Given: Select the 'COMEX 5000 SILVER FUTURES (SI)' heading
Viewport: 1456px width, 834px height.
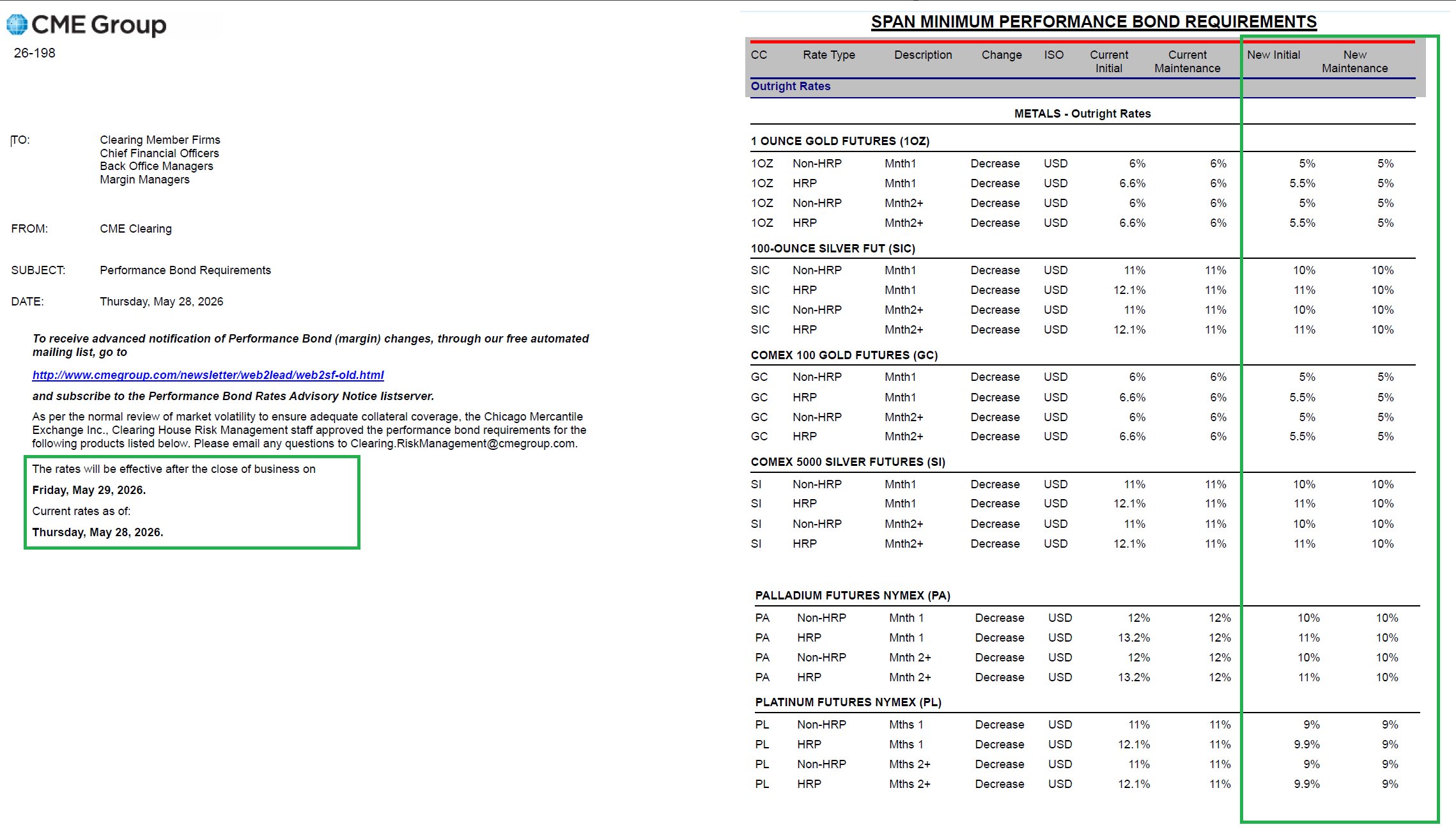Looking at the screenshot, I should (x=848, y=462).
